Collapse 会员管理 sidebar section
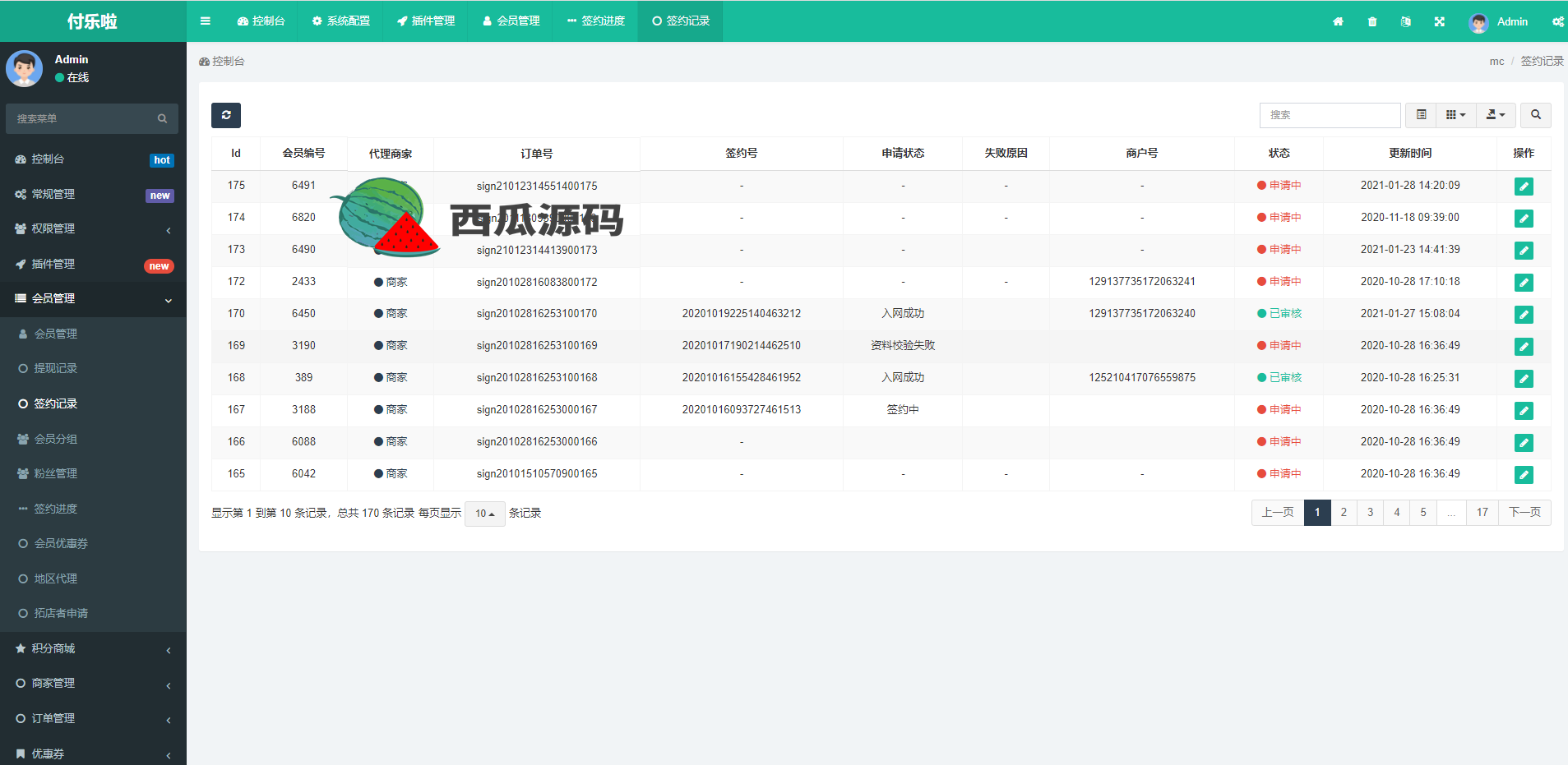This screenshot has height=765, width=1568. (93, 299)
